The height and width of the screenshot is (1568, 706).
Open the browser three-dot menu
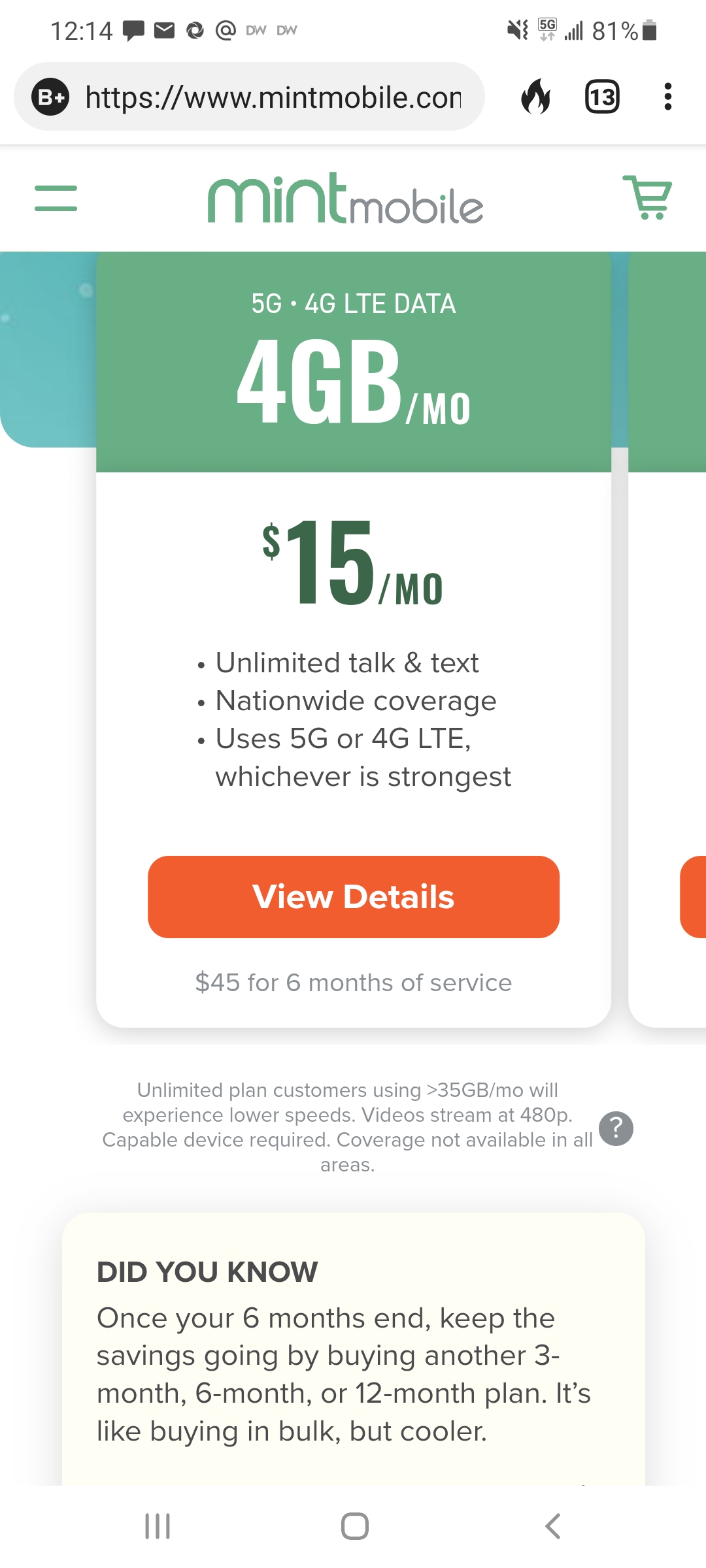[667, 97]
